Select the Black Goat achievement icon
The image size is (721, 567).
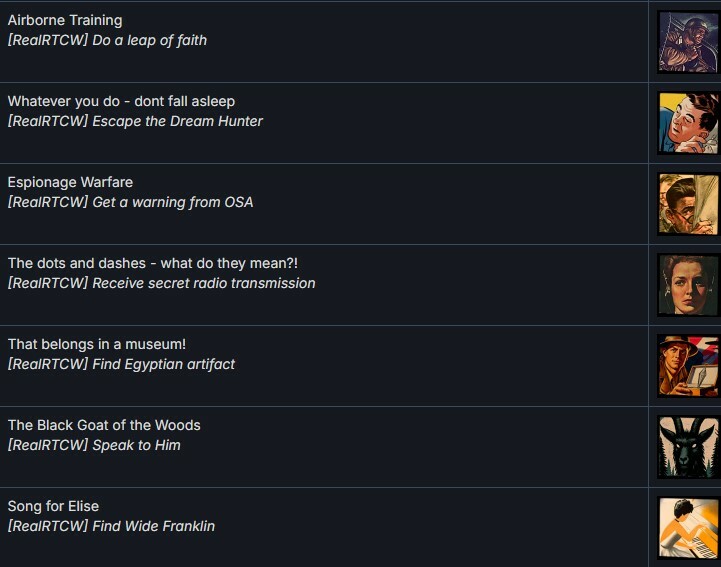pos(689,447)
